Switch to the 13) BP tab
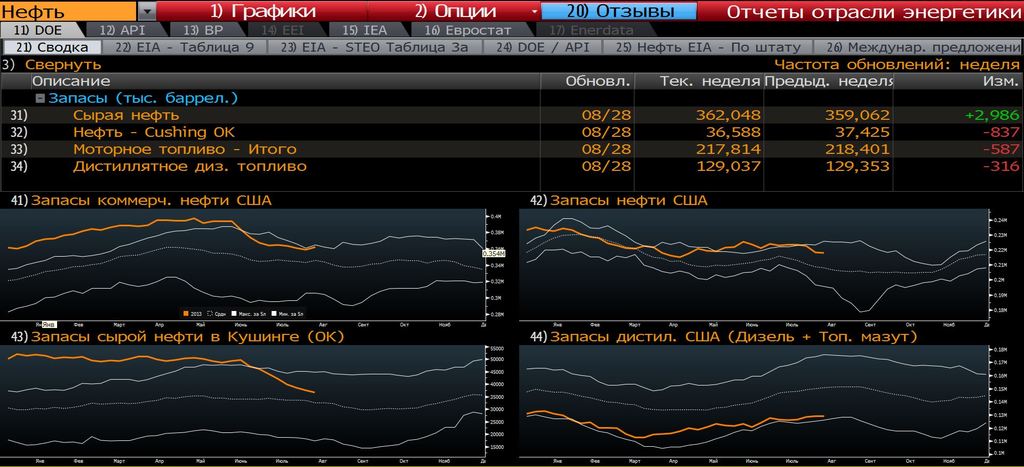The image size is (1024, 467). 208,29
